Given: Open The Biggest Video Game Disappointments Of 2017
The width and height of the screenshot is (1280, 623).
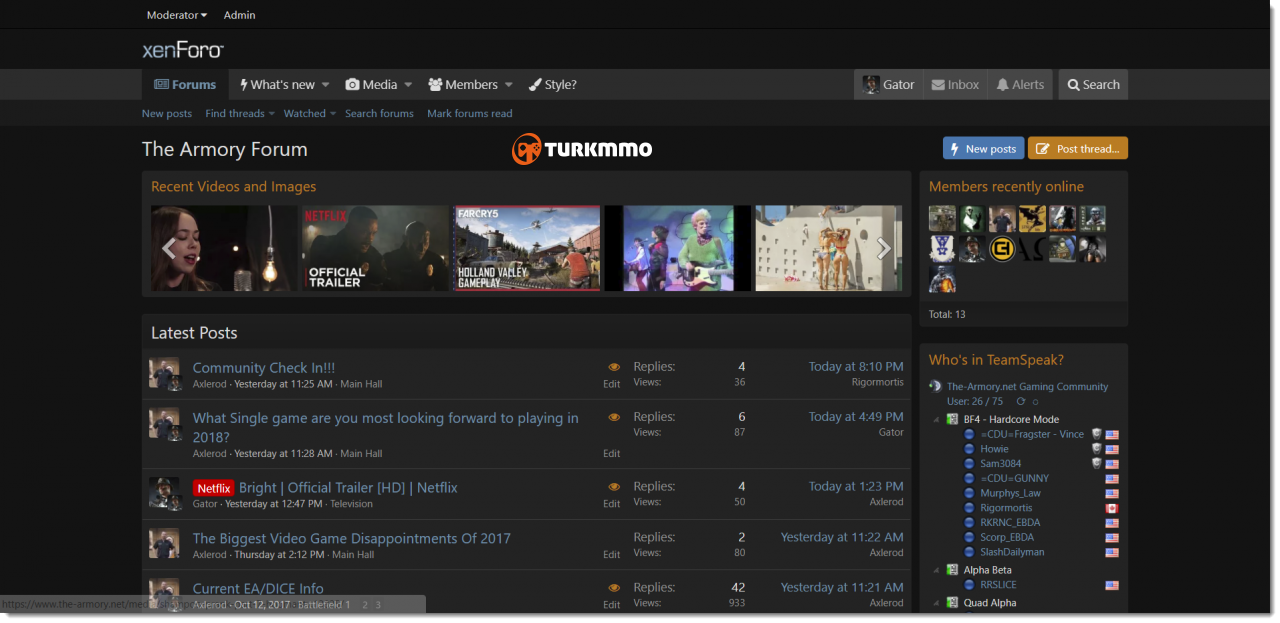Looking at the screenshot, I should [351, 538].
